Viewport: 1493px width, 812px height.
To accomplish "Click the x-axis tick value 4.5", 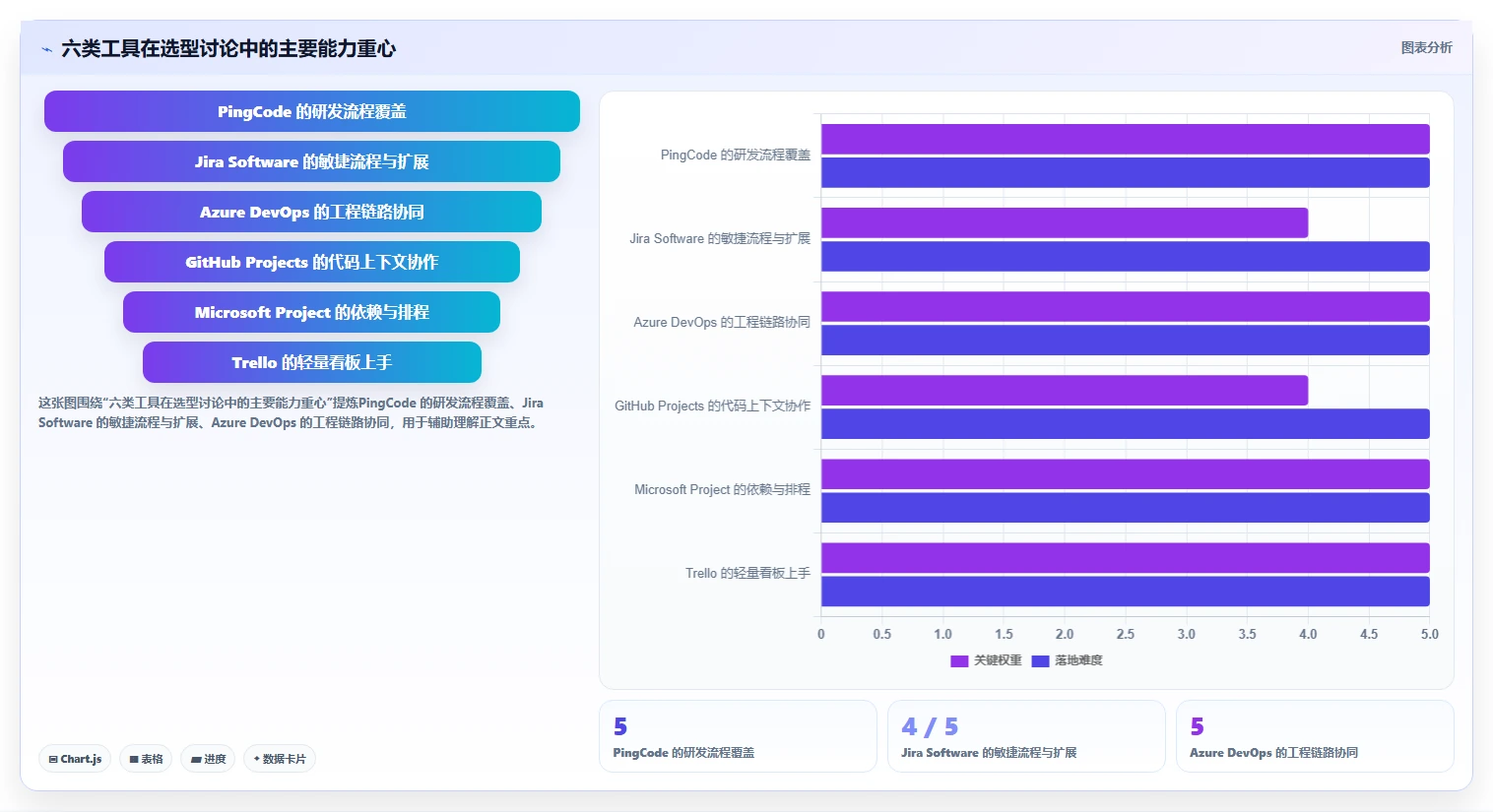I will pos(1369,635).
